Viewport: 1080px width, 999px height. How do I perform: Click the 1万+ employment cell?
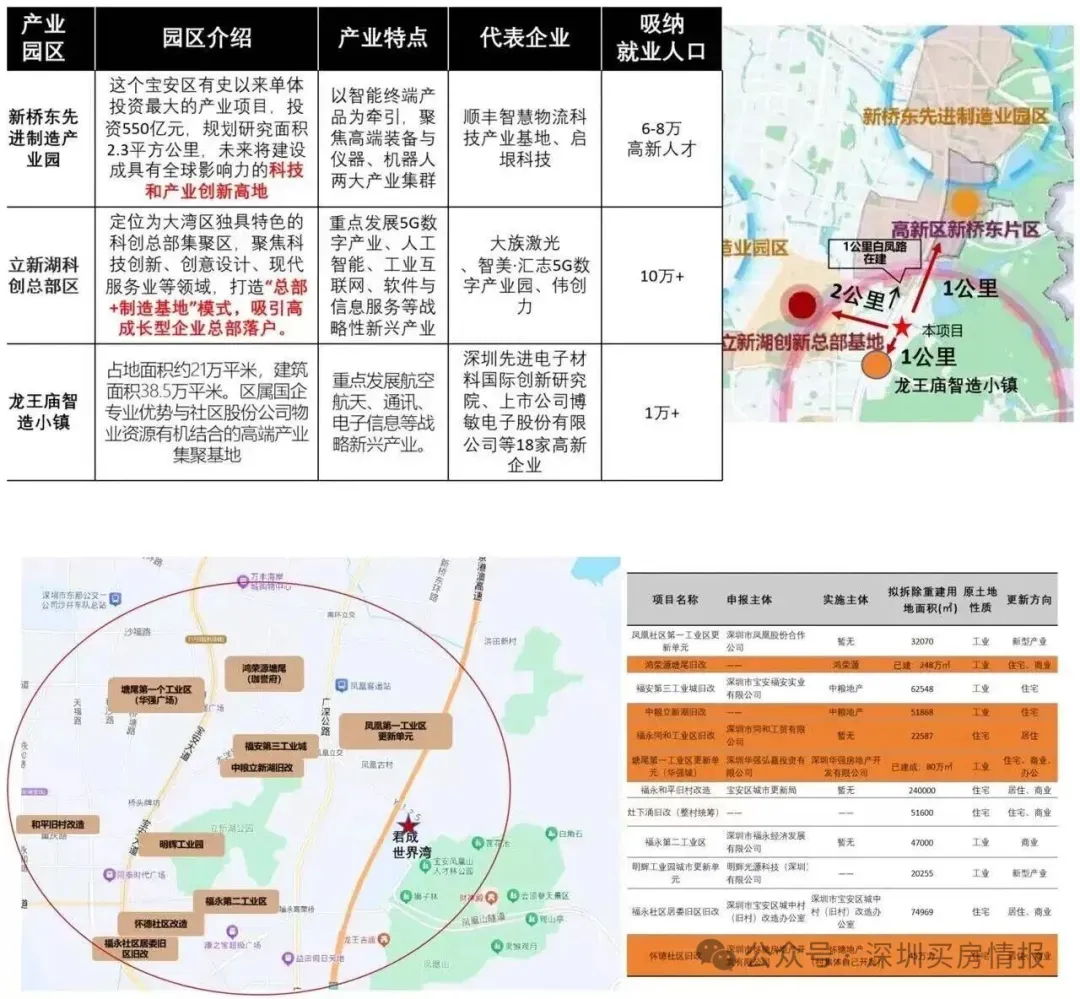coord(661,413)
